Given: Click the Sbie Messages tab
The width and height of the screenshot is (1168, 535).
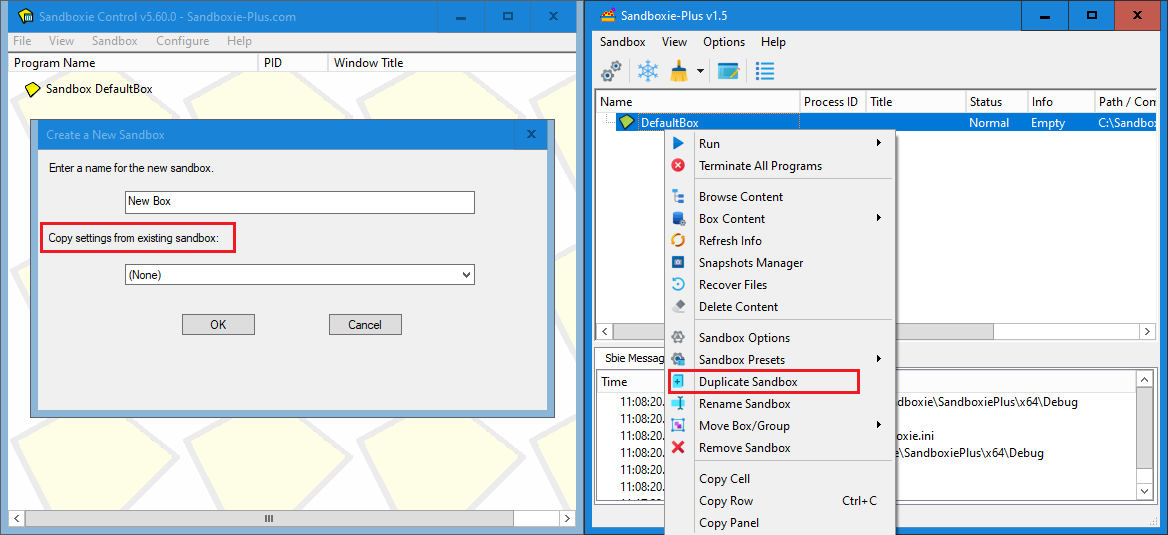Looking at the screenshot, I should (634, 357).
